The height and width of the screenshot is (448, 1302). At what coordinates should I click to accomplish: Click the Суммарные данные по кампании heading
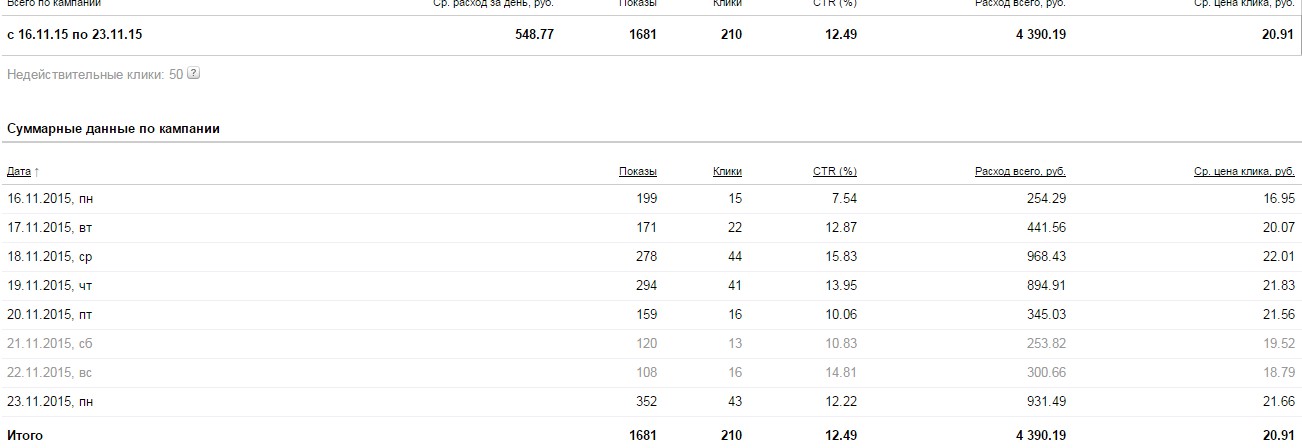[x=113, y=129]
